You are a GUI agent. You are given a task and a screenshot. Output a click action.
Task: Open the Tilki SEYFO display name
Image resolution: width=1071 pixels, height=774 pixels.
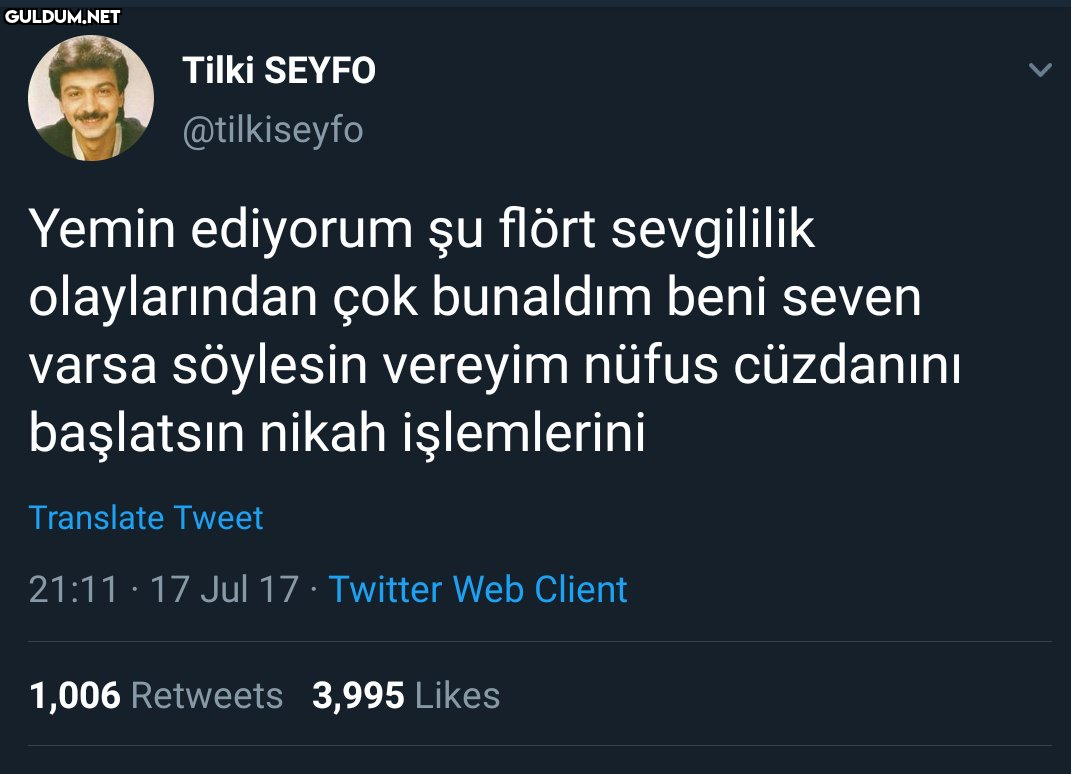(x=279, y=71)
